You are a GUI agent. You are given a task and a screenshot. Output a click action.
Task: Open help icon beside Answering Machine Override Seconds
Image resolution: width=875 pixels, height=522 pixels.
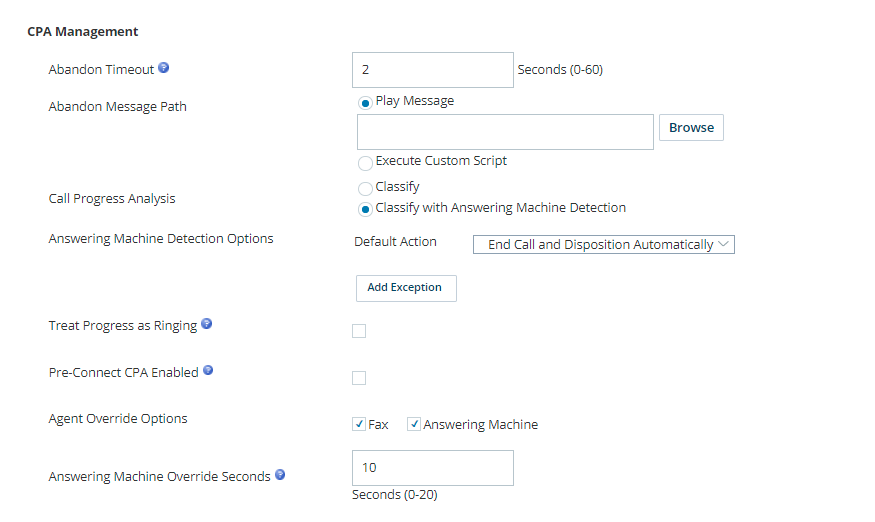(280, 475)
